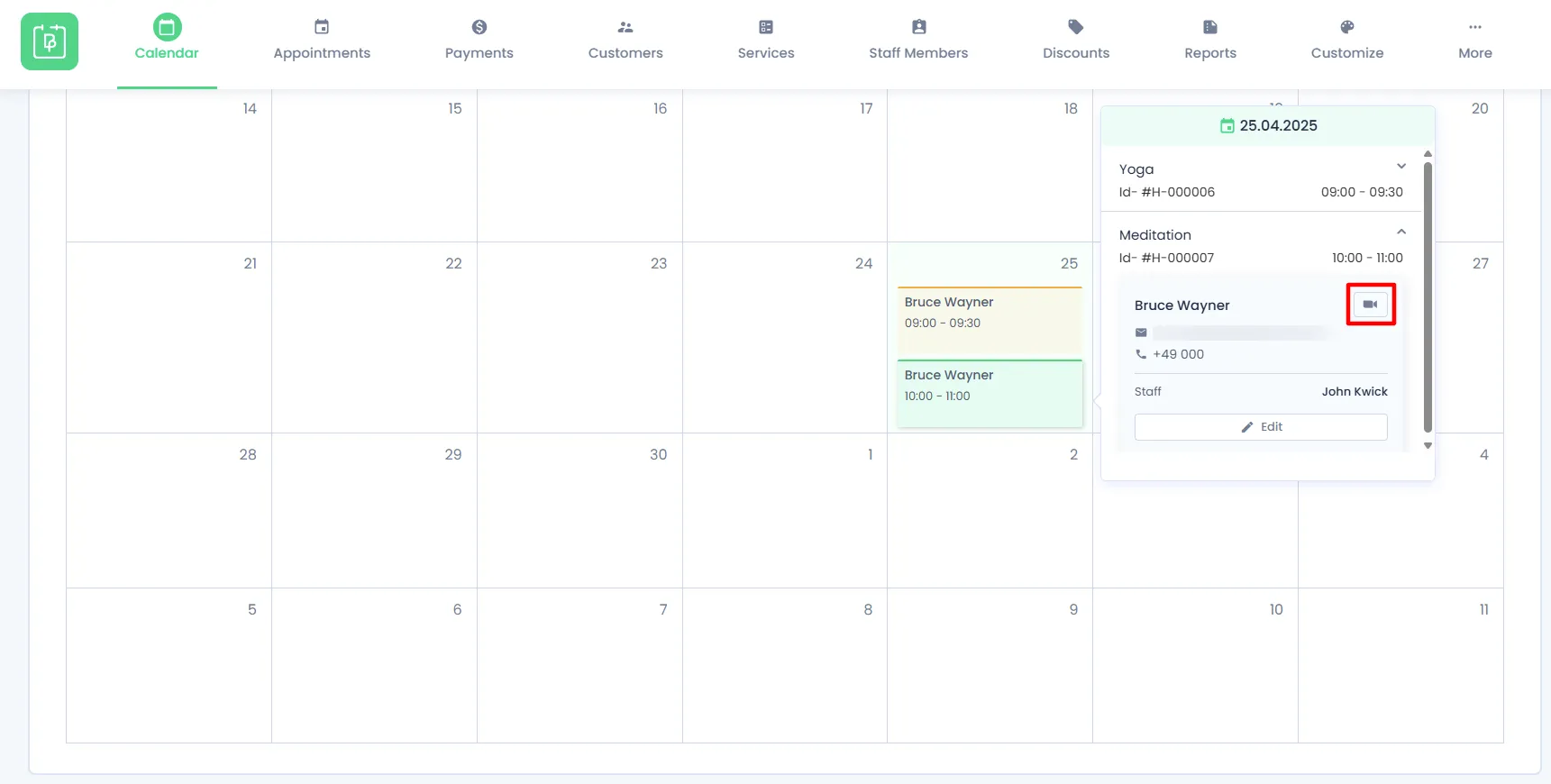Screen dimensions: 1551x784
Task: Switch to the Customers tab
Action: tap(625, 40)
